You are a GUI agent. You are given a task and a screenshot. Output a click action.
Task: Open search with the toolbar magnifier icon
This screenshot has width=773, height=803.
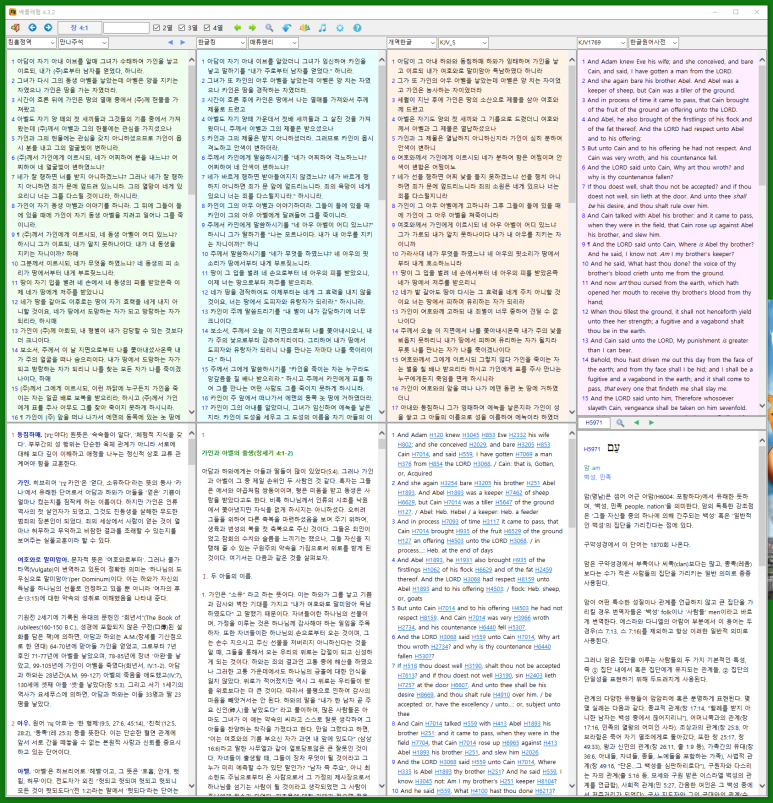(269, 28)
